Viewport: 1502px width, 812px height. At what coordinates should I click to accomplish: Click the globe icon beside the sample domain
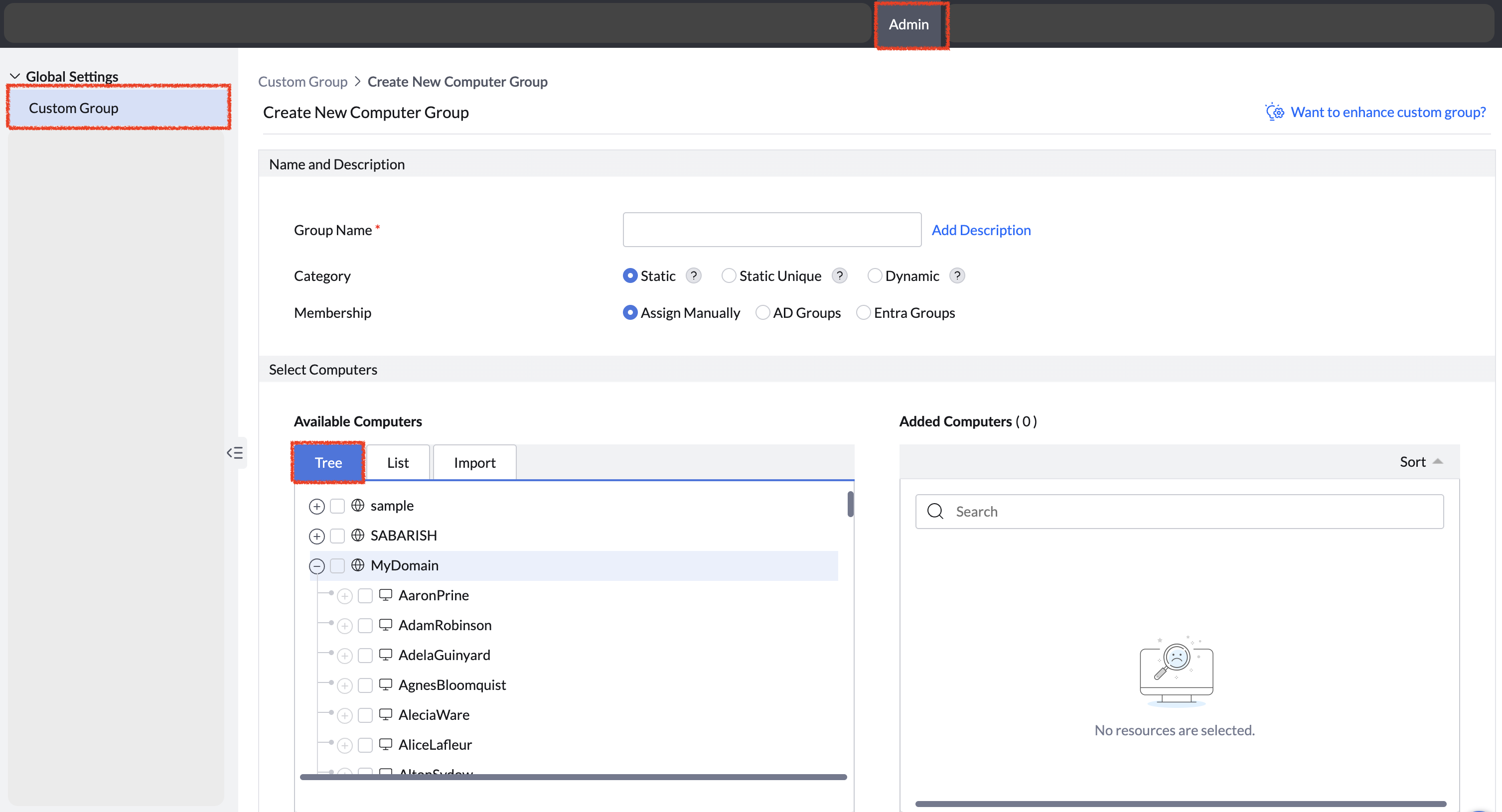(357, 506)
